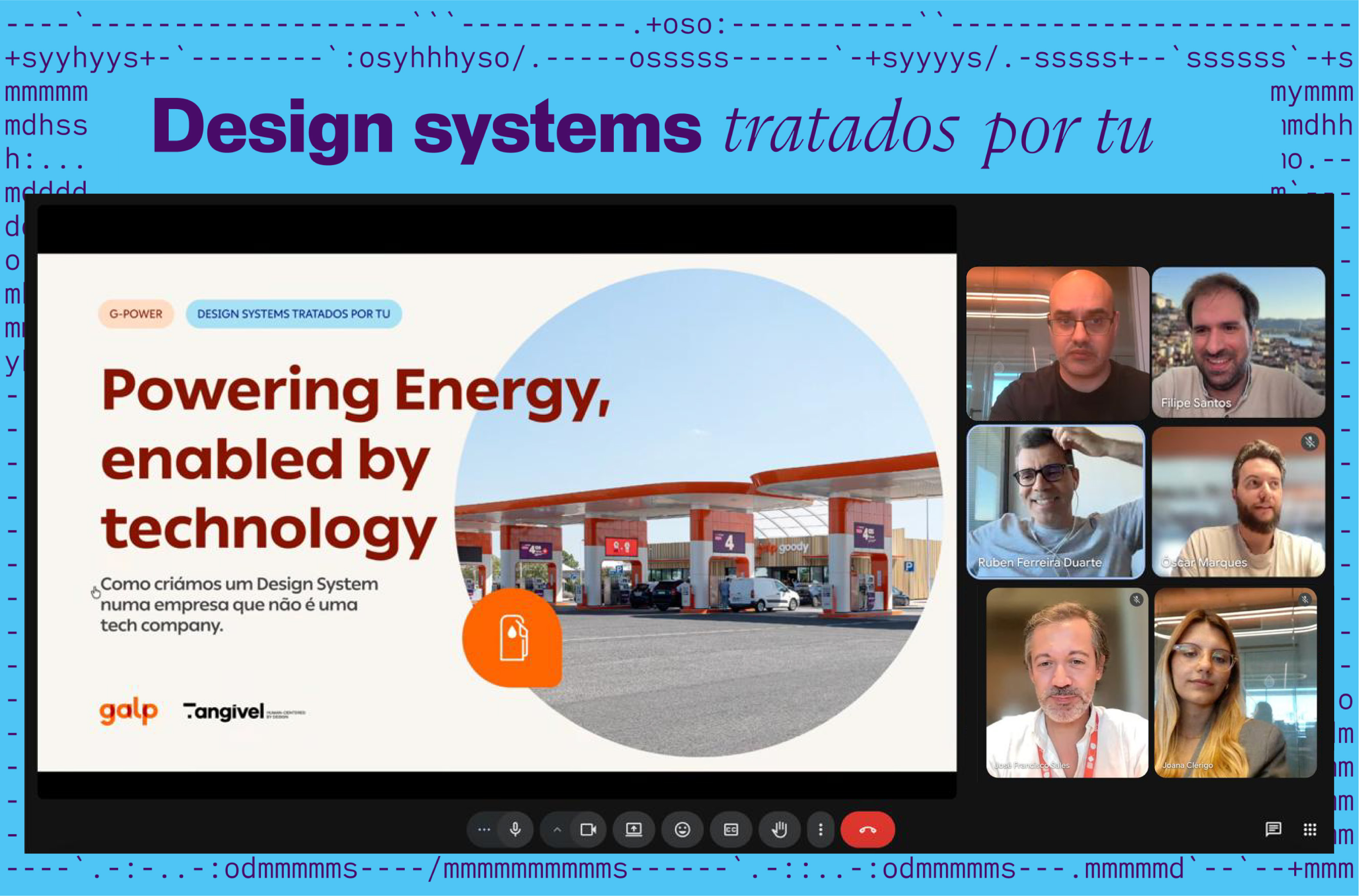Turn on closed captions
The image size is (1359, 896).
click(x=731, y=829)
